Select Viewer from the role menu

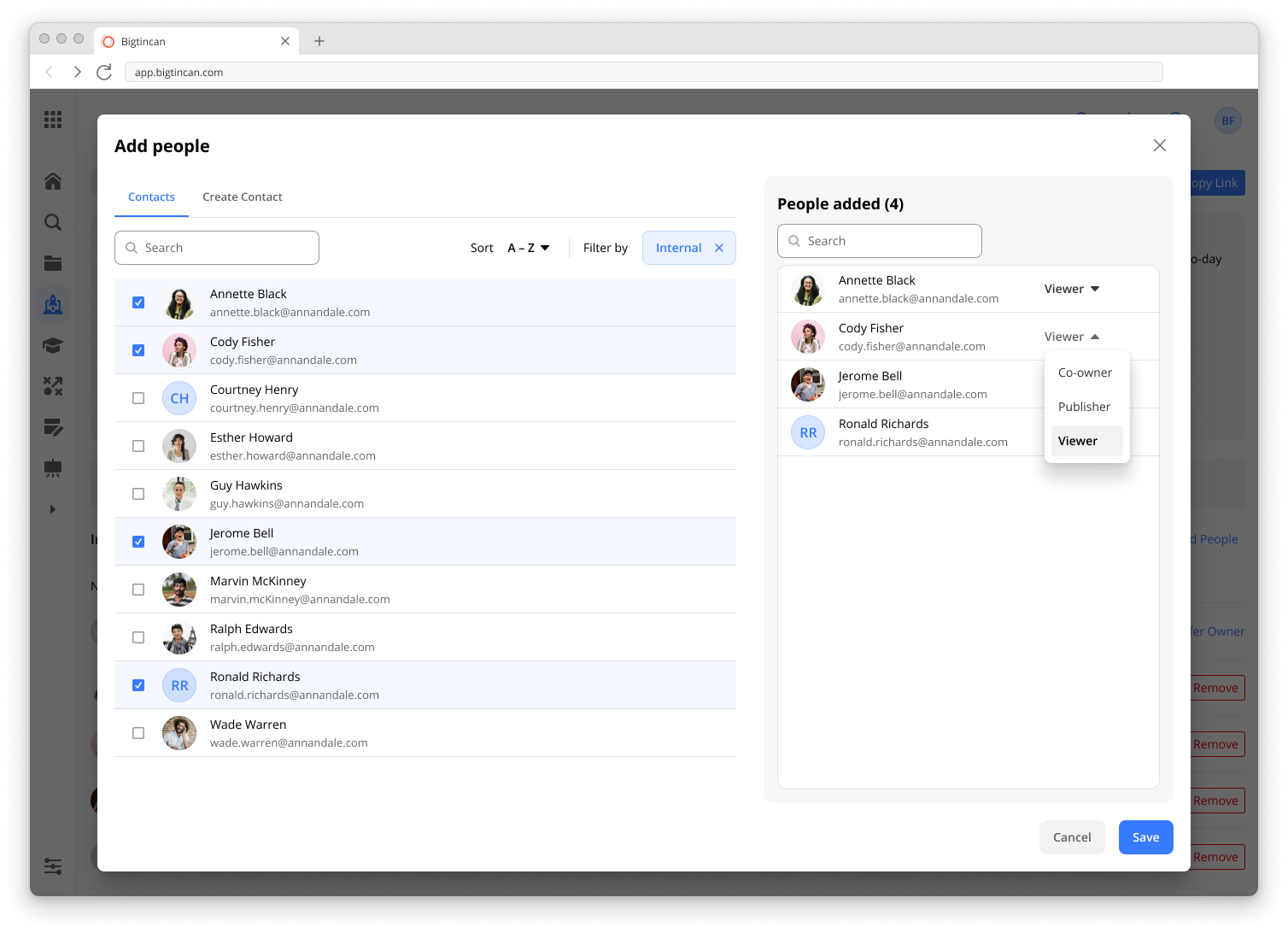(x=1086, y=441)
